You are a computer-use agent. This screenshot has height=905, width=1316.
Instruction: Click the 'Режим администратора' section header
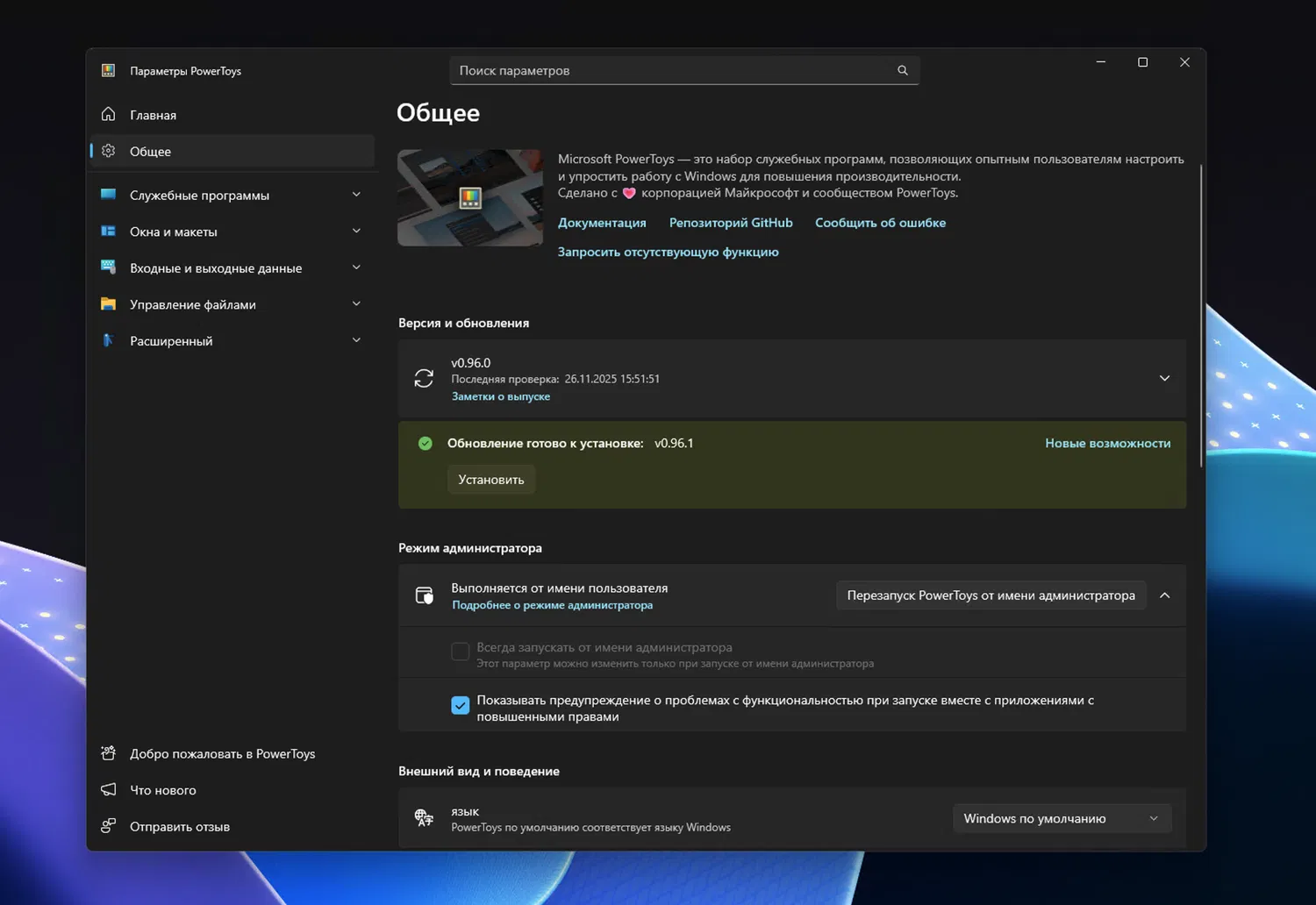(x=470, y=548)
